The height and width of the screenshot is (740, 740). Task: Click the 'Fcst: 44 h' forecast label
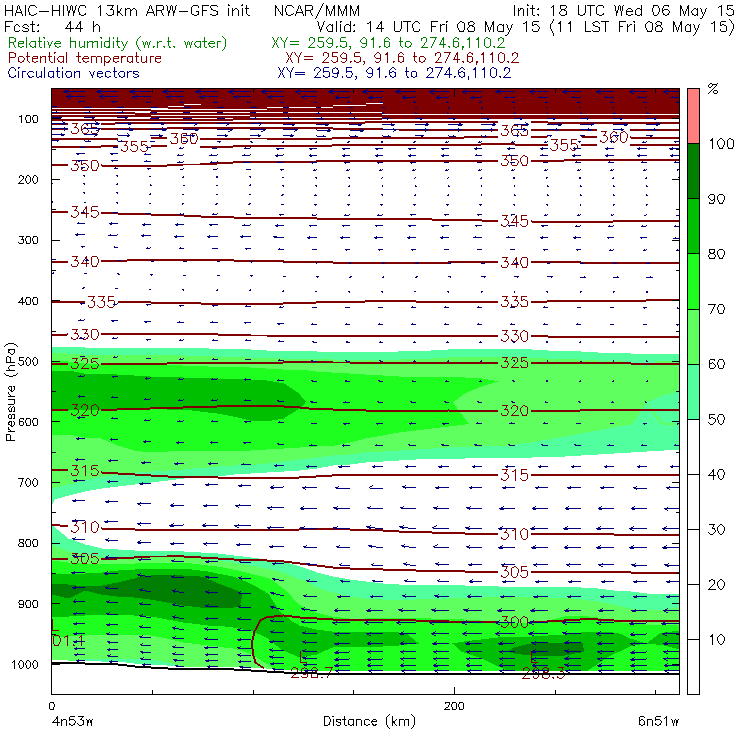[52, 26]
